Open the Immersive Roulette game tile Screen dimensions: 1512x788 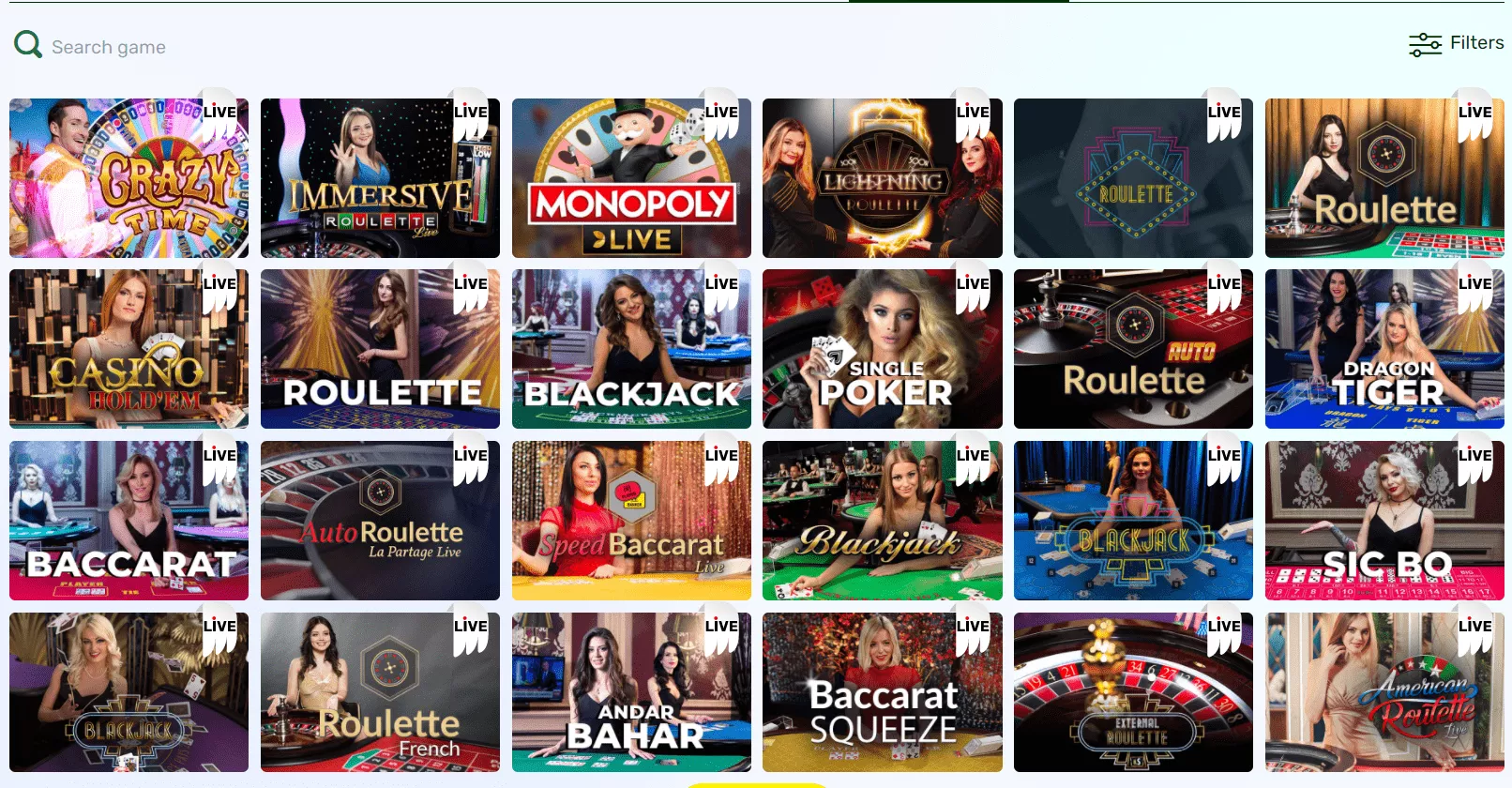click(x=380, y=178)
